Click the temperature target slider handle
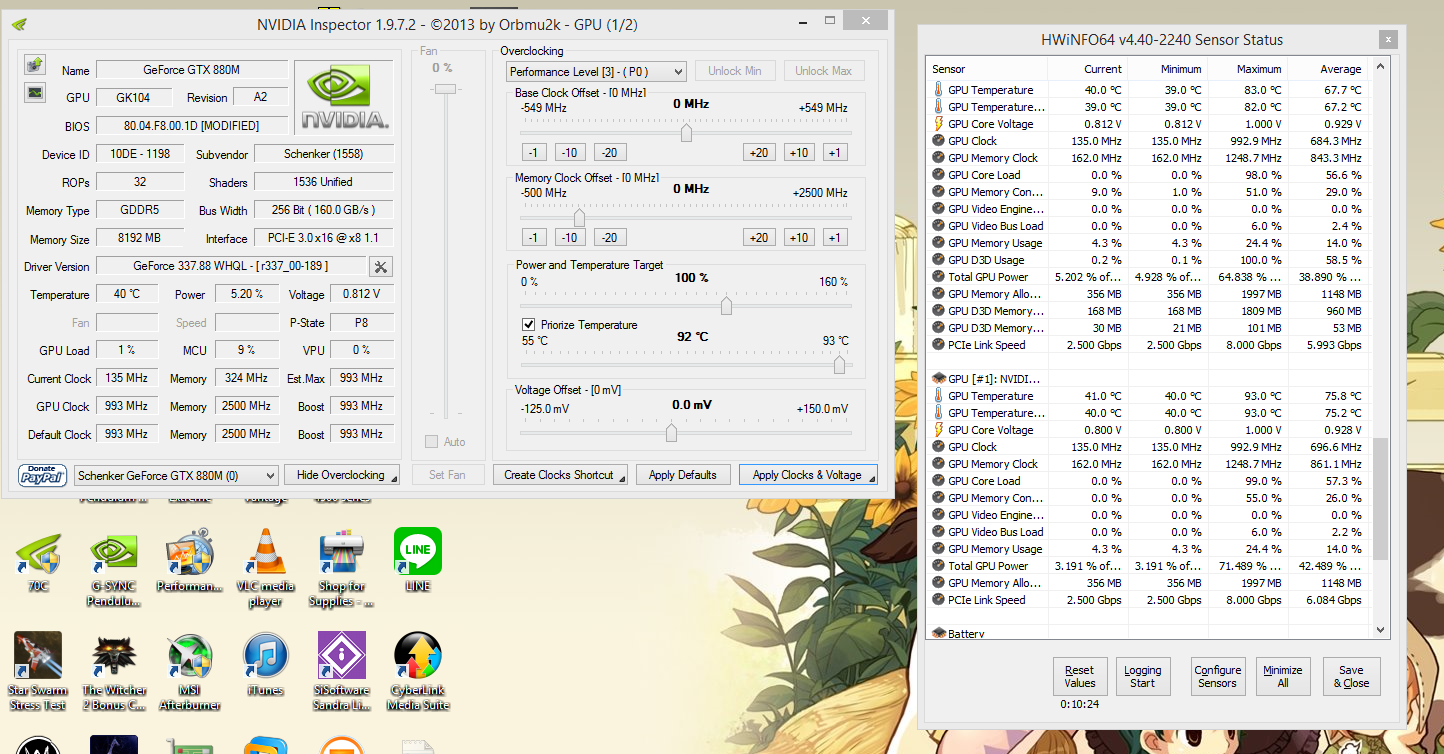The width and height of the screenshot is (1444, 754). click(839, 365)
